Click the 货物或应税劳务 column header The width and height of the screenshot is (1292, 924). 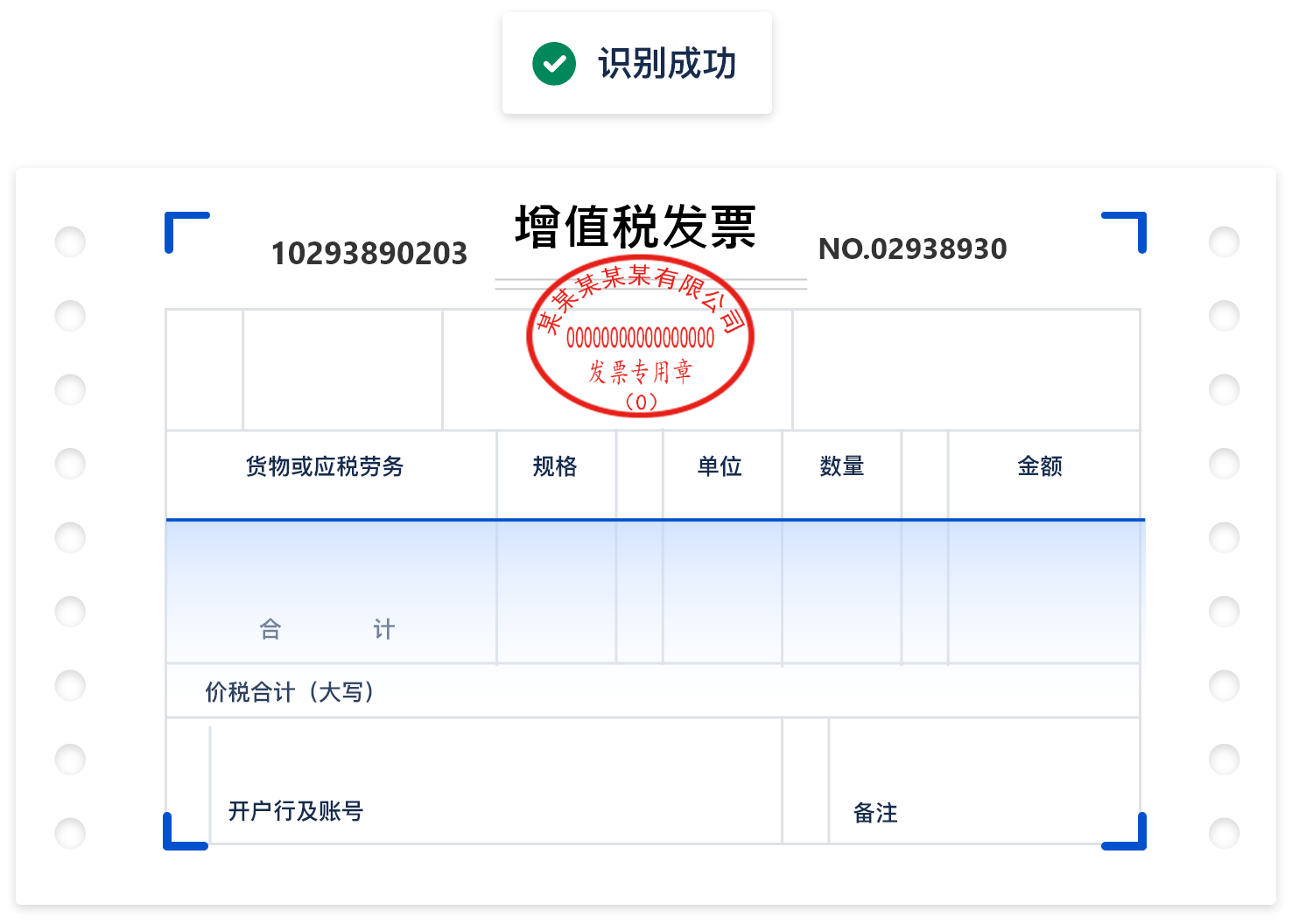[325, 466]
